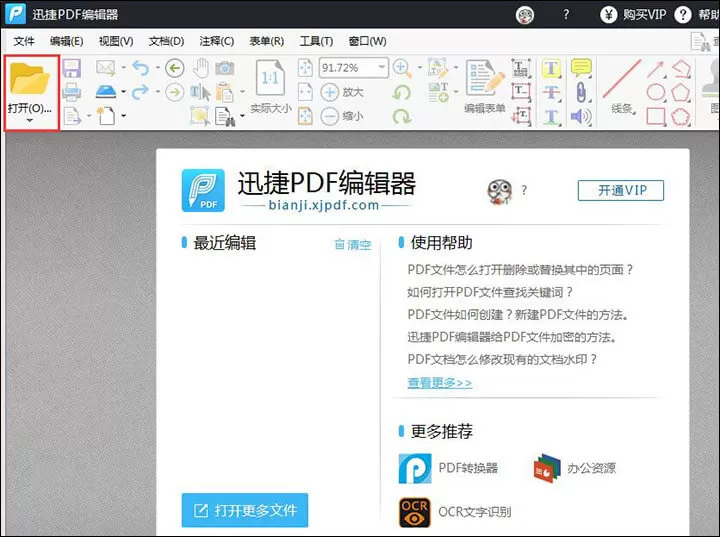Open the 工具(T) menu

point(316,41)
